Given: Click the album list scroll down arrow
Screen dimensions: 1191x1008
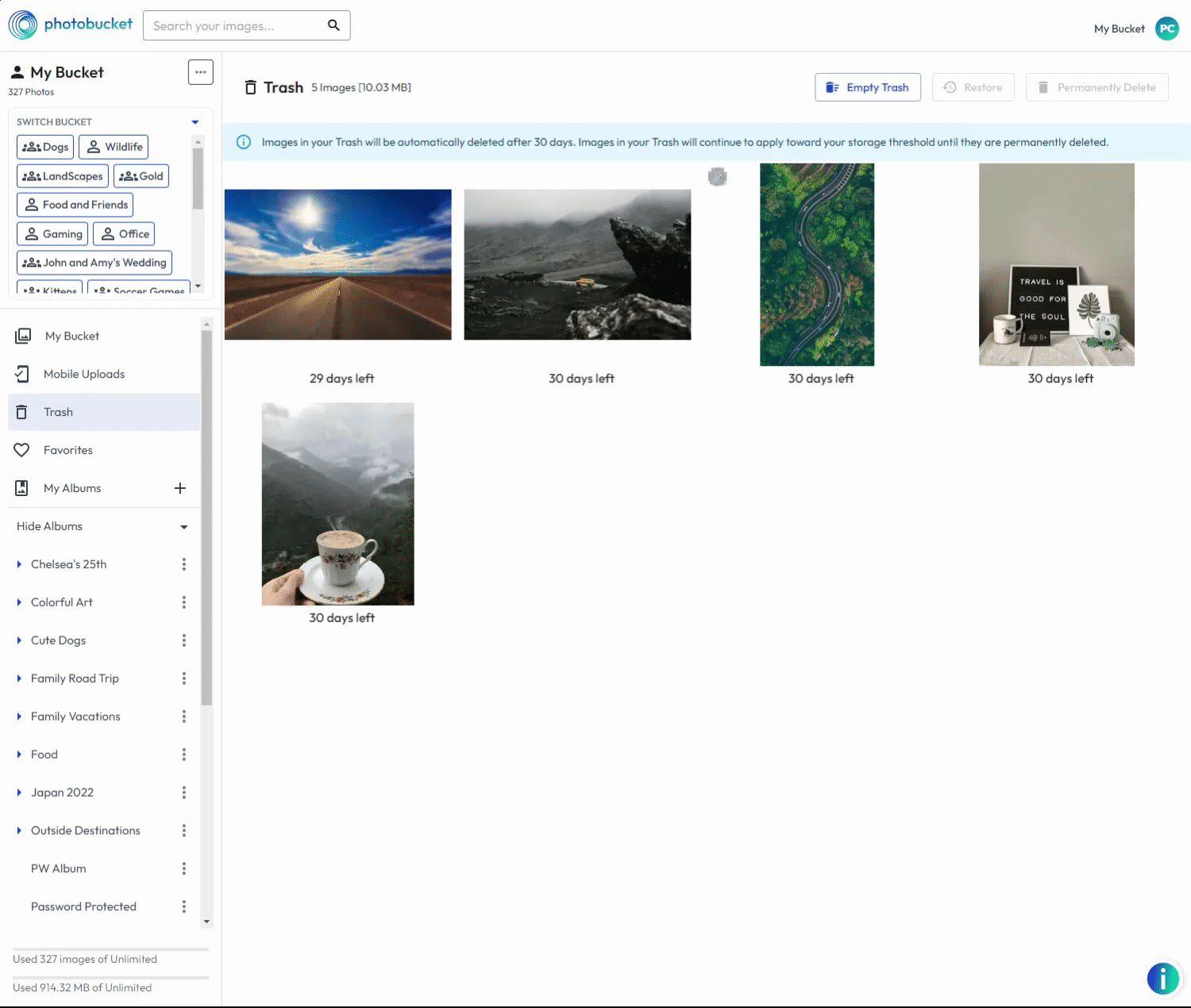Looking at the screenshot, I should point(206,922).
